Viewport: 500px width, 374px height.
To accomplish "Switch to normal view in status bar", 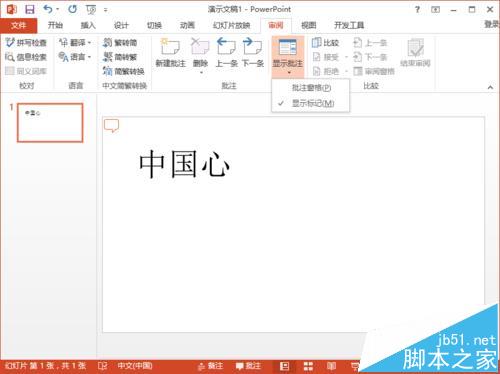I will (284, 366).
